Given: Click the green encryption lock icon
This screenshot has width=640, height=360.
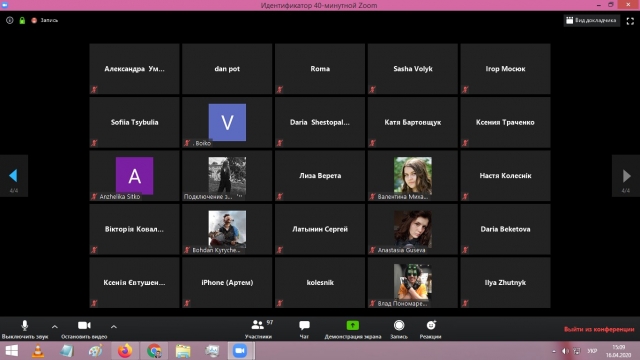Looking at the screenshot, I should click(x=22, y=20).
